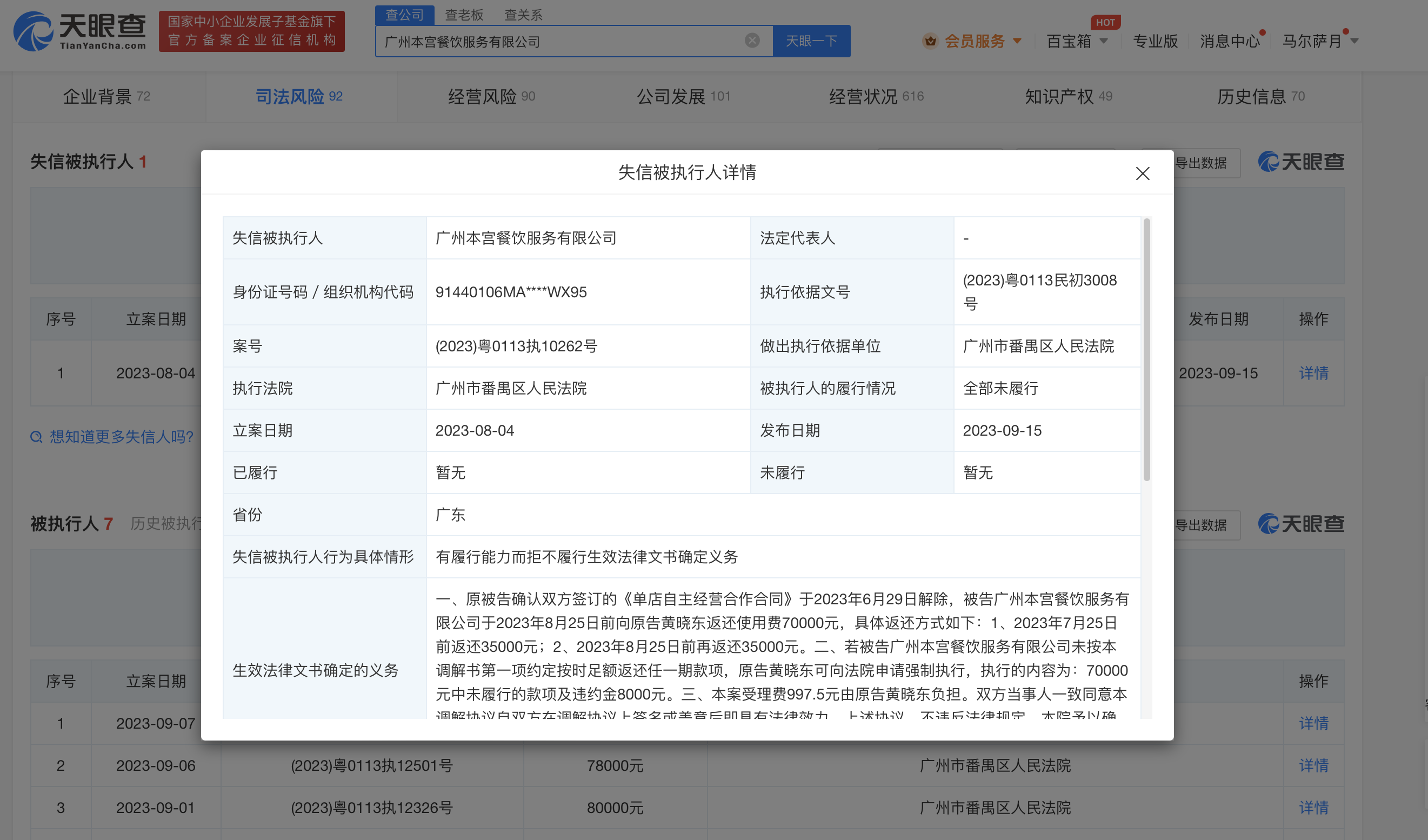Click the company name search input field
Screen dimensions: 1428x840
(x=561, y=42)
